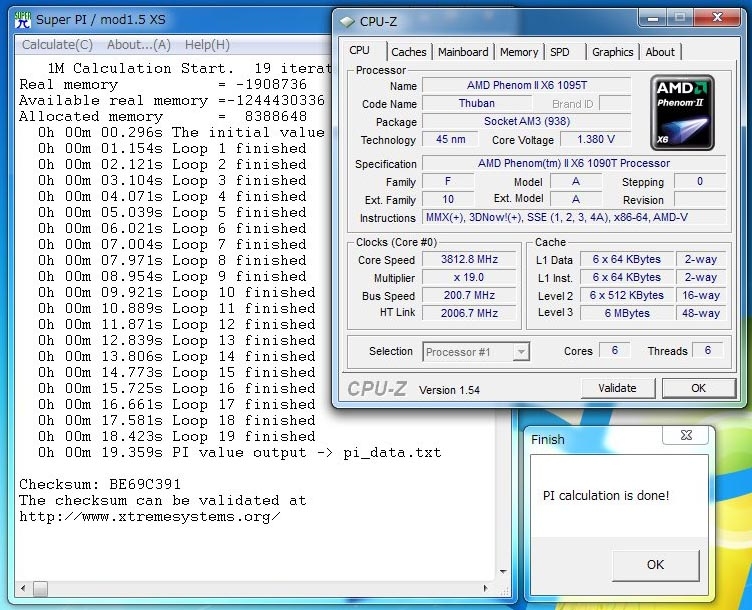Switch to the Mainboard tab
The image size is (752, 610).
[x=463, y=52]
